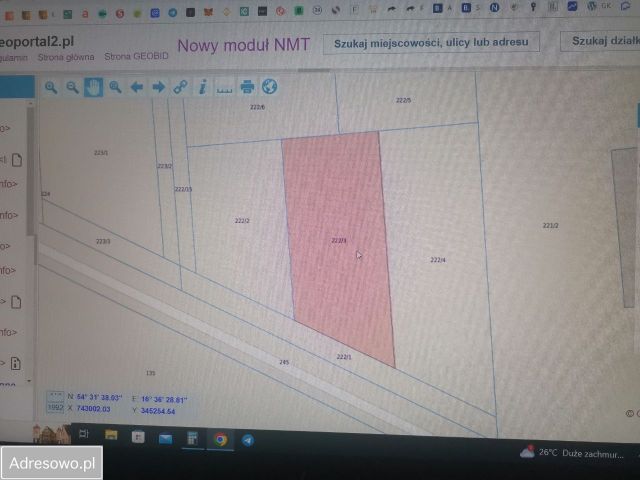Select the zoom out magnifier tool

(x=72, y=87)
